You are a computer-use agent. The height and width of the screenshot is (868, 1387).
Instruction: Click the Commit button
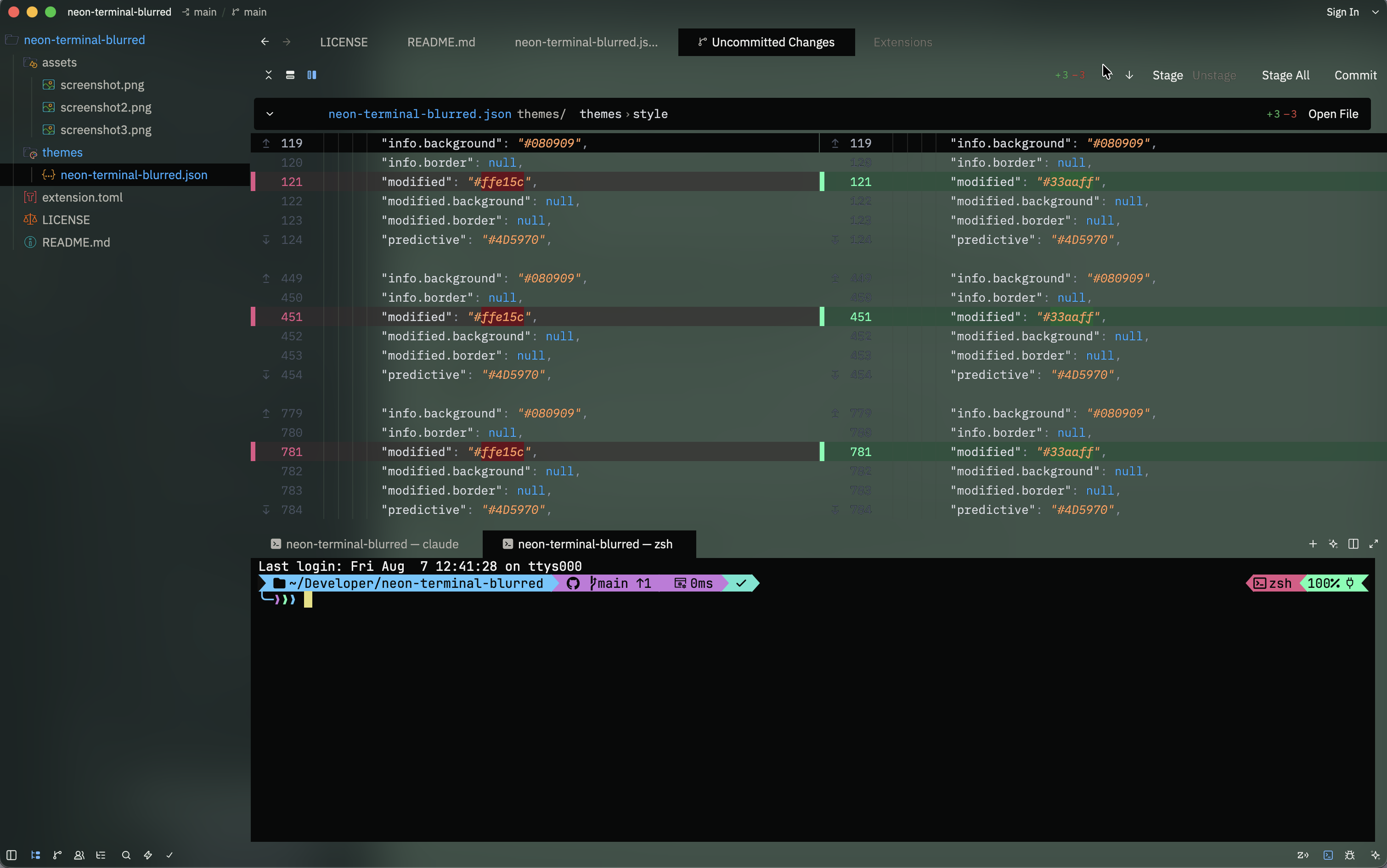tap(1355, 75)
